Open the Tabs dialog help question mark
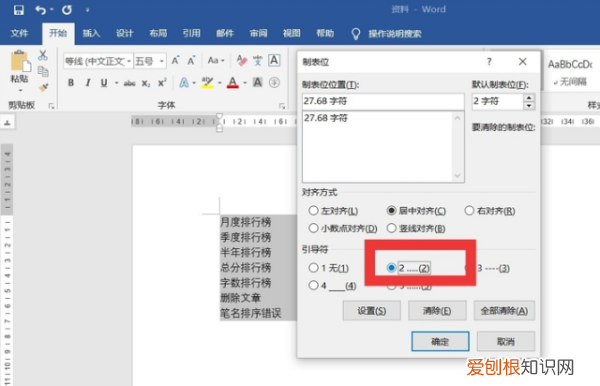Screen dimensions: 600x386 click(489, 62)
